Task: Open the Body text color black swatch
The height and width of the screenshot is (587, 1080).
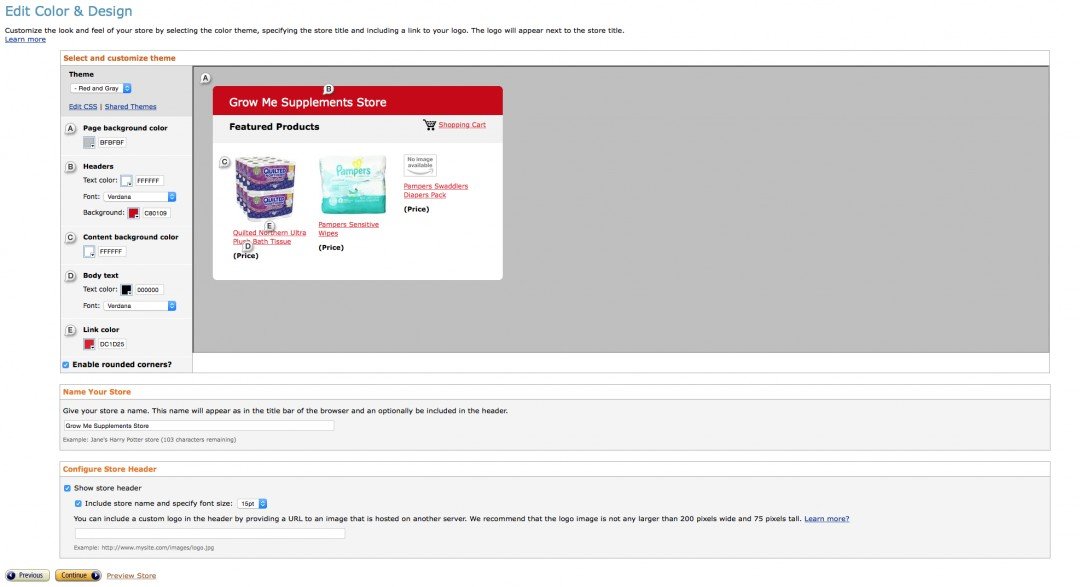Action: pos(127,290)
